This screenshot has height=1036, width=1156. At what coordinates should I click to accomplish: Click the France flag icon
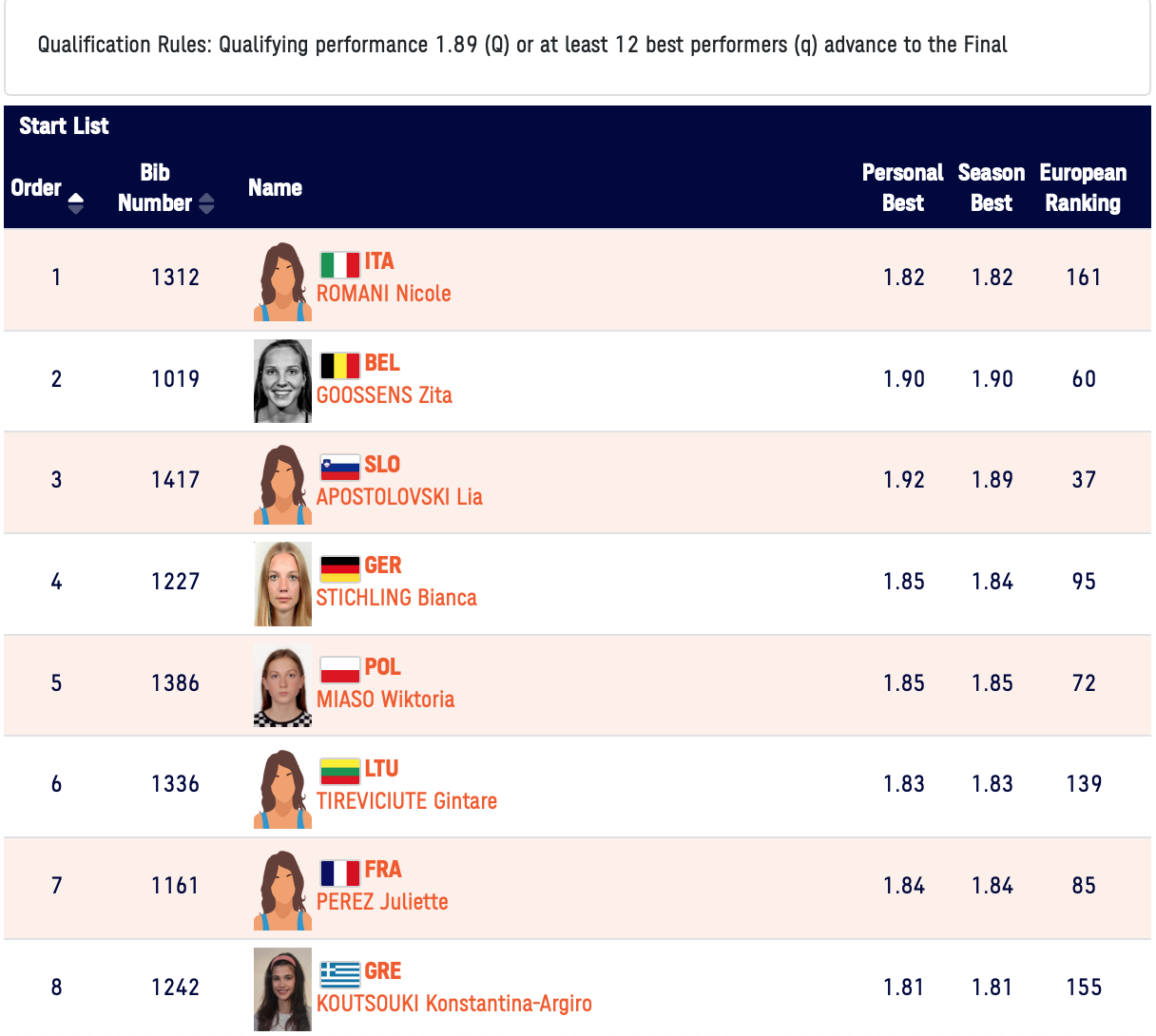(x=339, y=872)
